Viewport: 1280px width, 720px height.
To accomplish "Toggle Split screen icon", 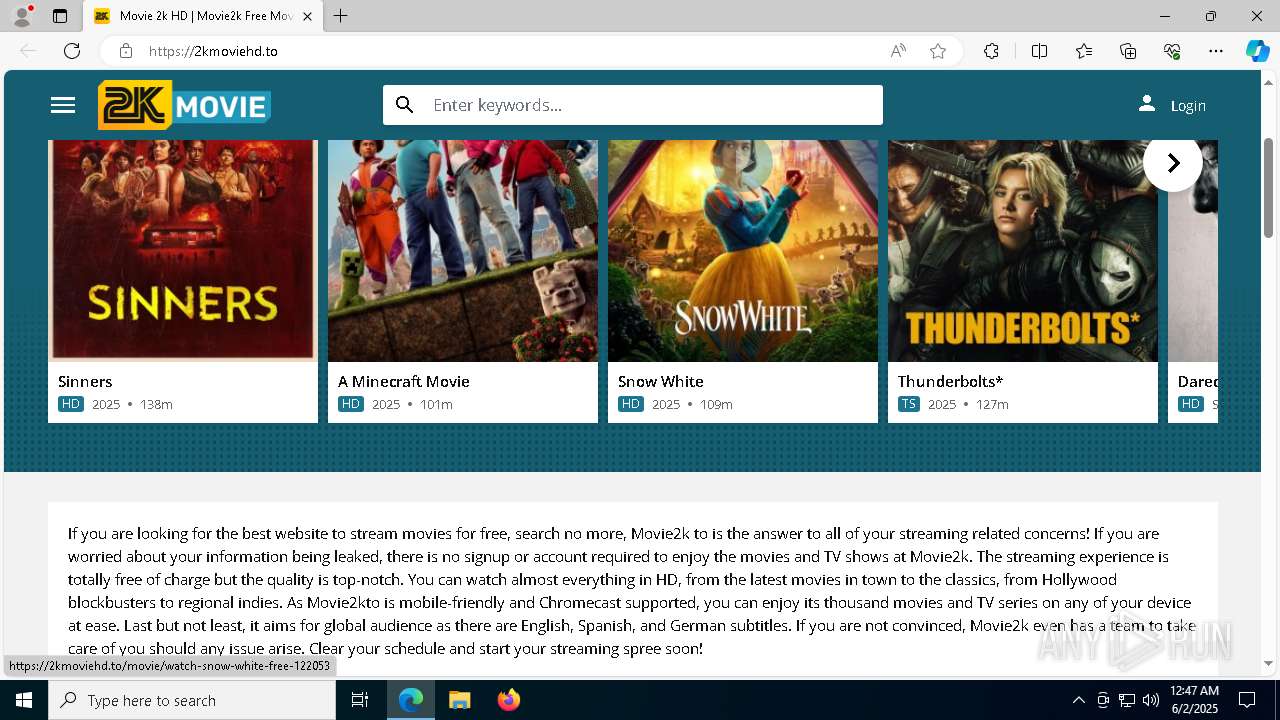I will [x=1039, y=51].
